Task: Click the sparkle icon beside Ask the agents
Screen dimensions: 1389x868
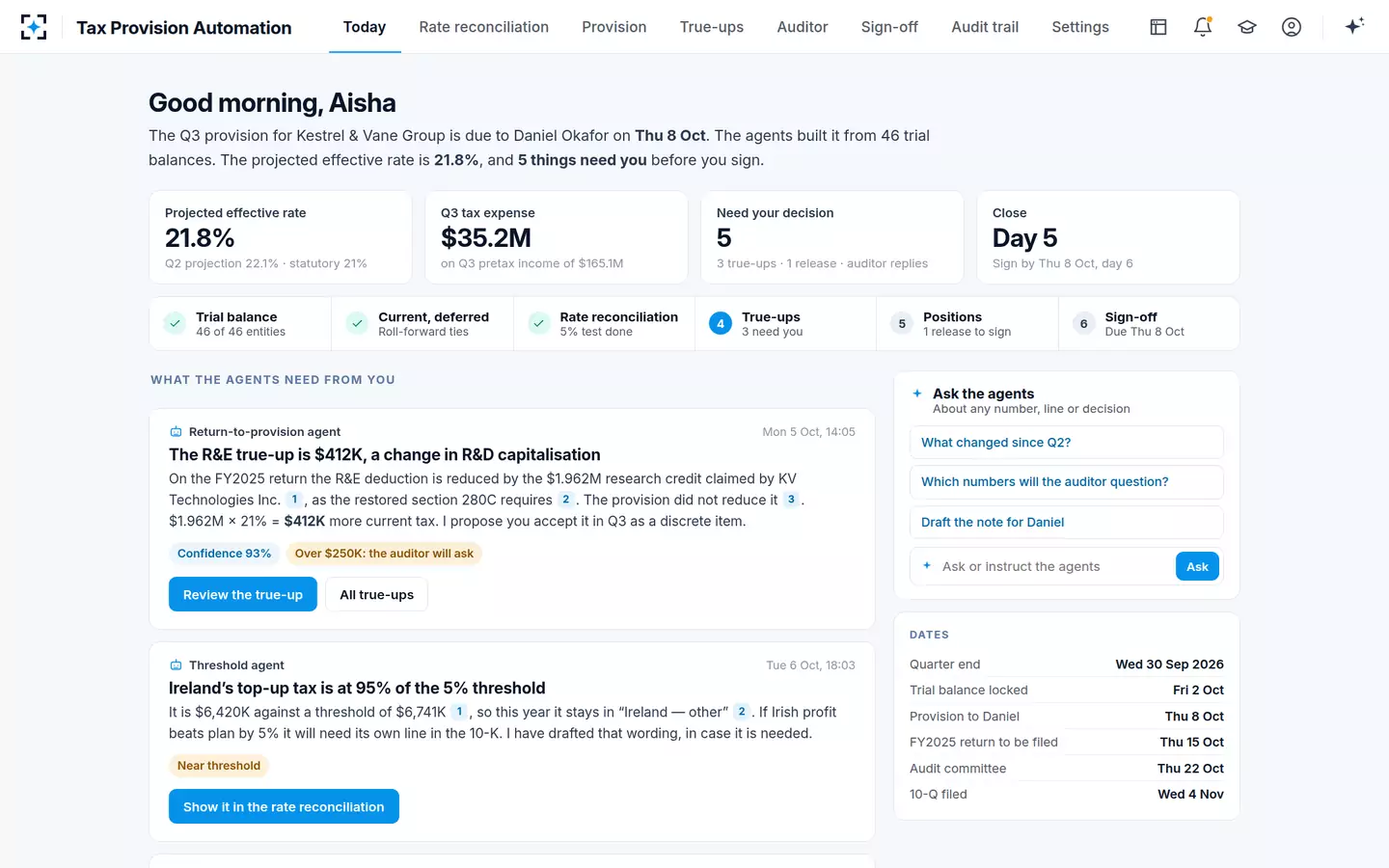Action: [917, 393]
